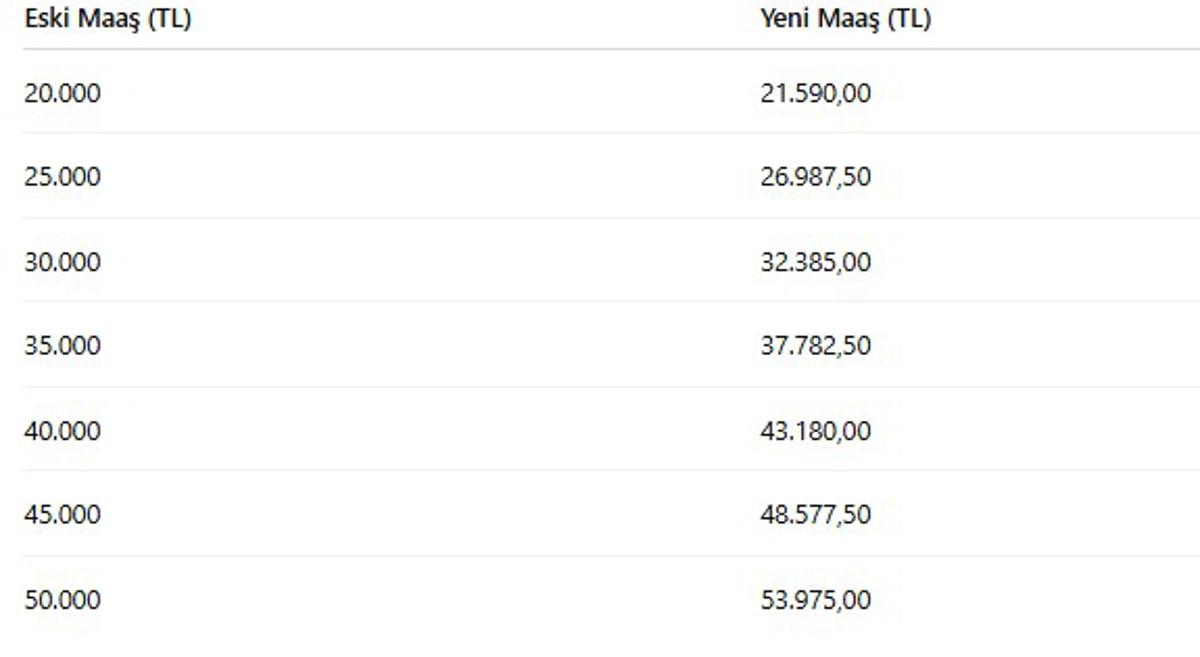Viewport: 1200px width, 657px height.
Task: Select the 30.000 old salary cell
Action: [x=62, y=262]
